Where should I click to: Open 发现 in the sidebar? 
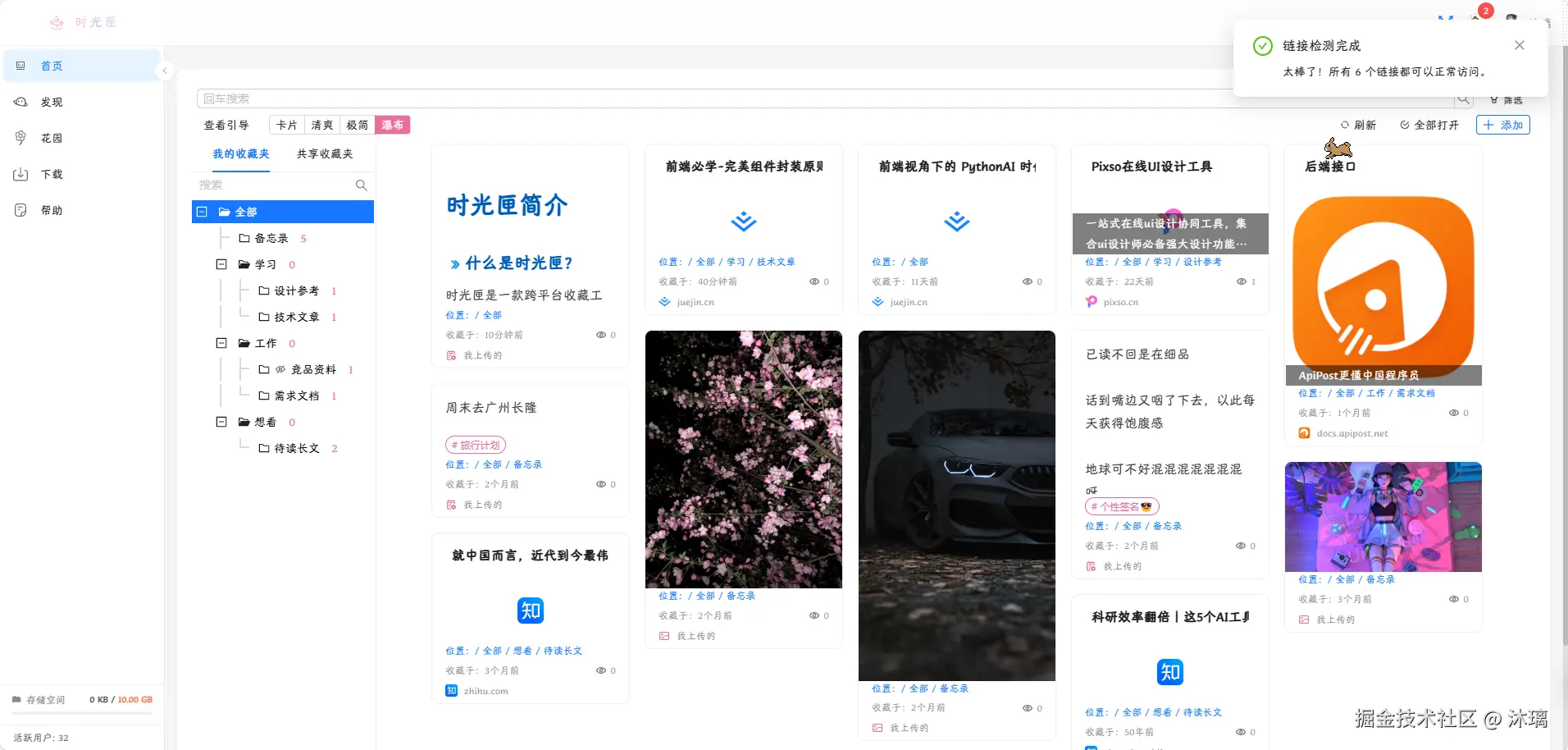(82, 102)
